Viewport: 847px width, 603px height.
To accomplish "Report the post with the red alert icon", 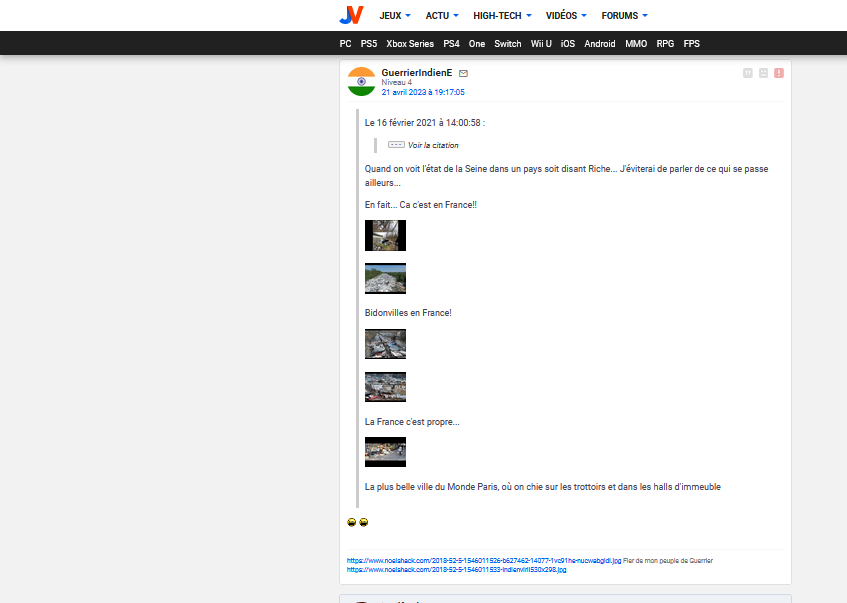I will (x=779, y=73).
